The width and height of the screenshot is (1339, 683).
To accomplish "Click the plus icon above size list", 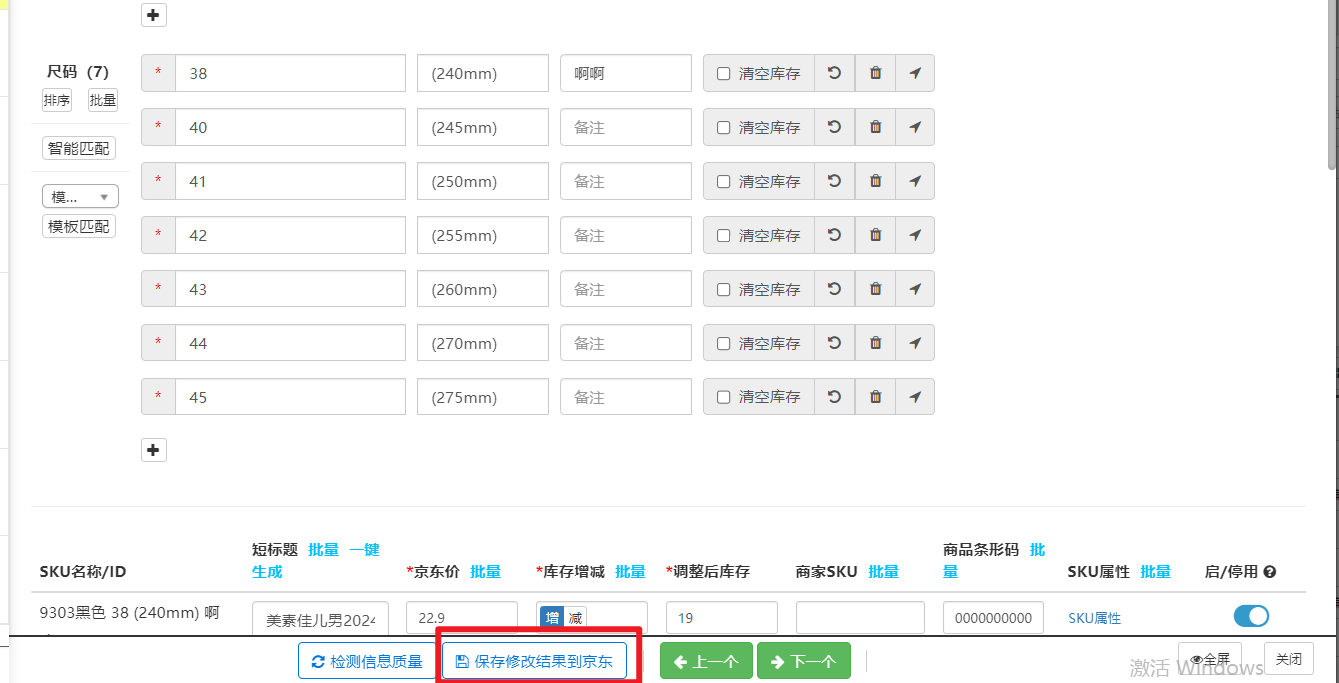I will tap(153, 15).
